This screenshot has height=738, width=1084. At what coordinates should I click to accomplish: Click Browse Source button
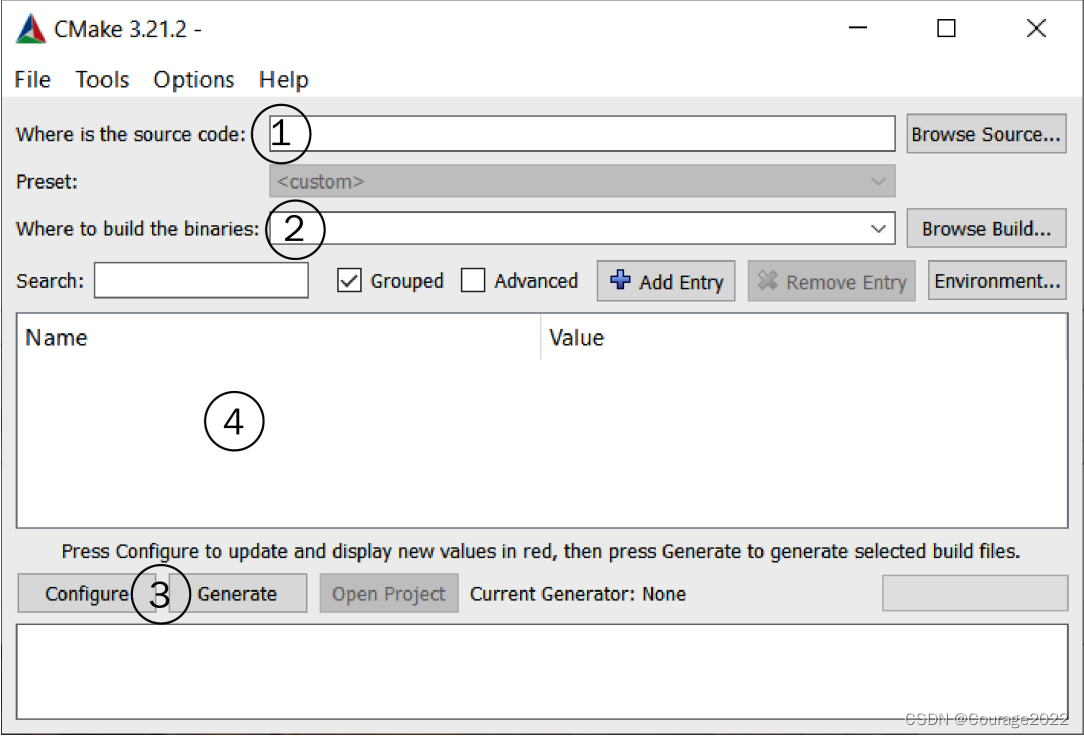986,133
